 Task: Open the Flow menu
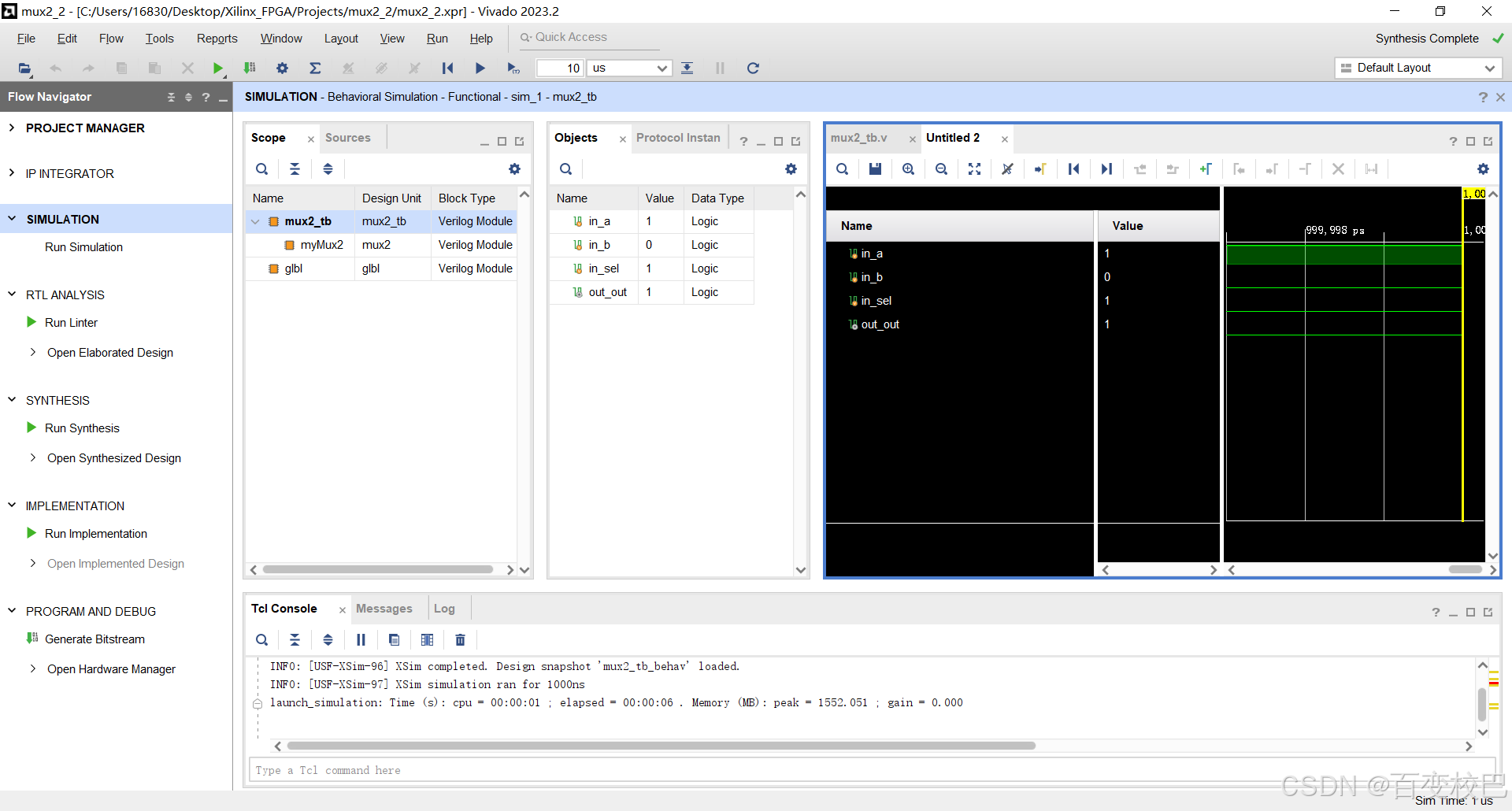tap(111, 39)
